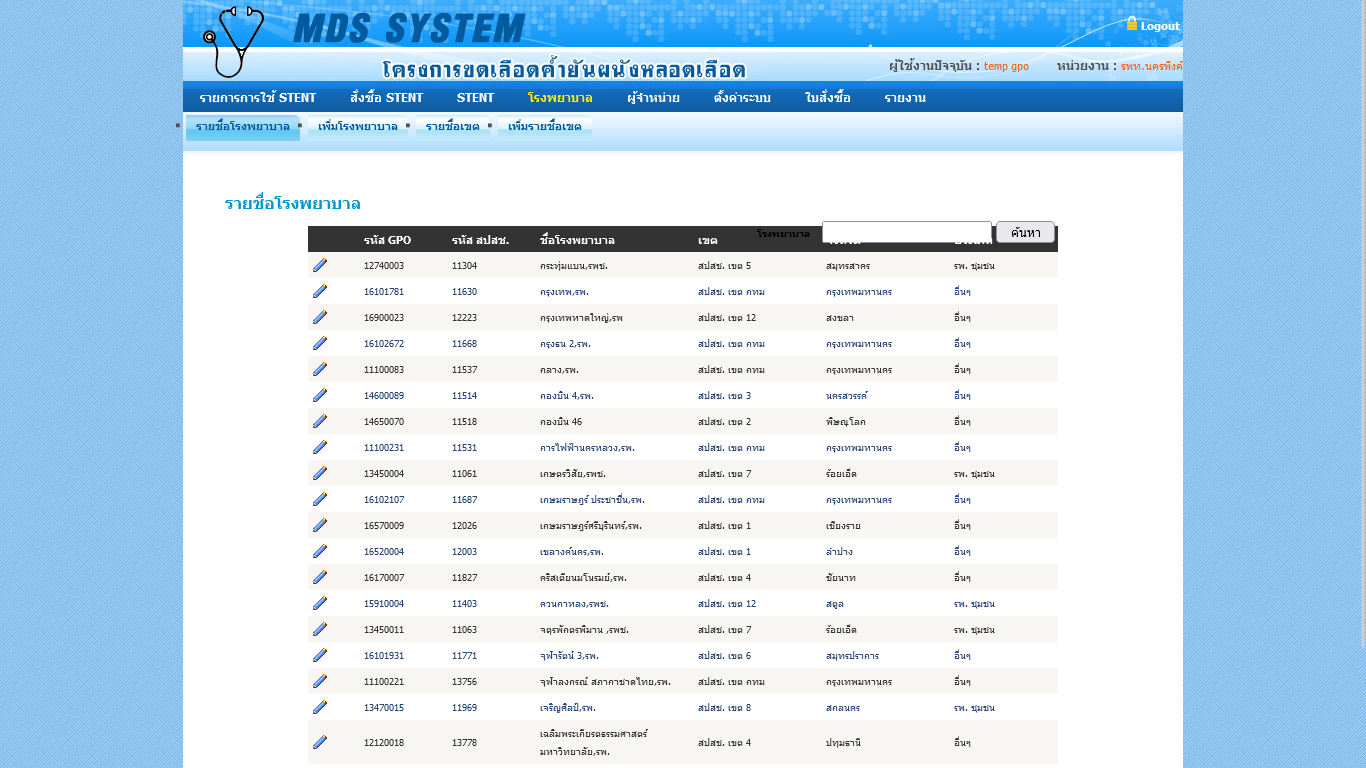The image size is (1366, 768).
Task: Edit the กรุงเทพ,รพ. hospital row via pencil
Action: click(x=320, y=291)
